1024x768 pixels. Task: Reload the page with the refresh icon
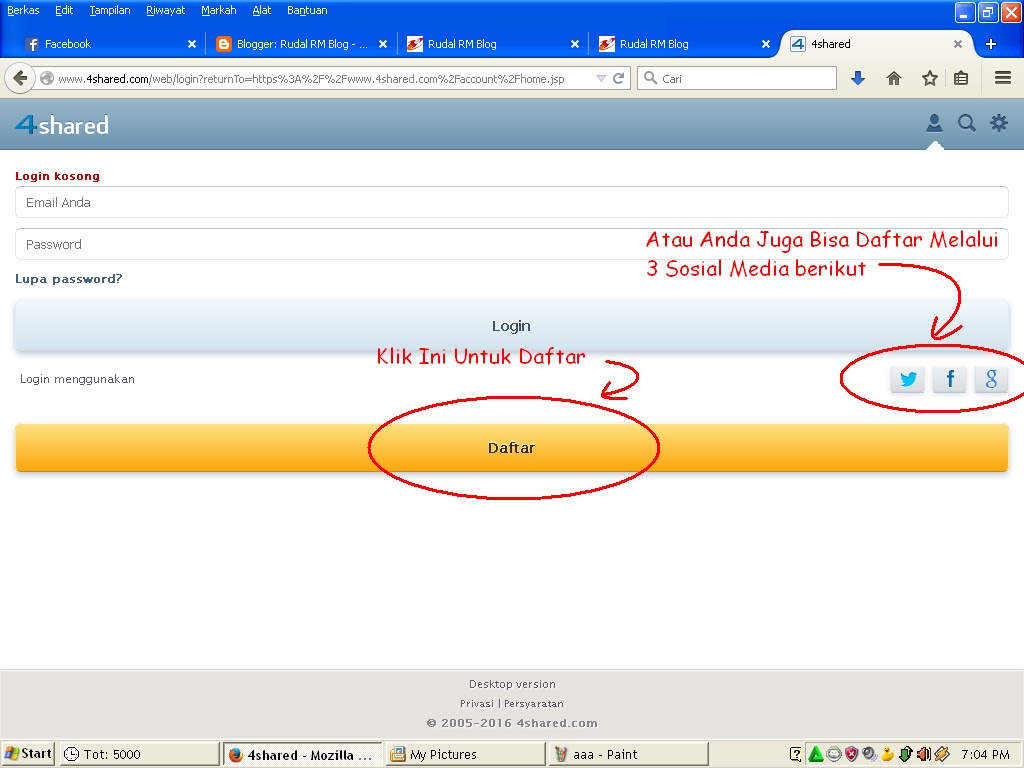pos(618,78)
